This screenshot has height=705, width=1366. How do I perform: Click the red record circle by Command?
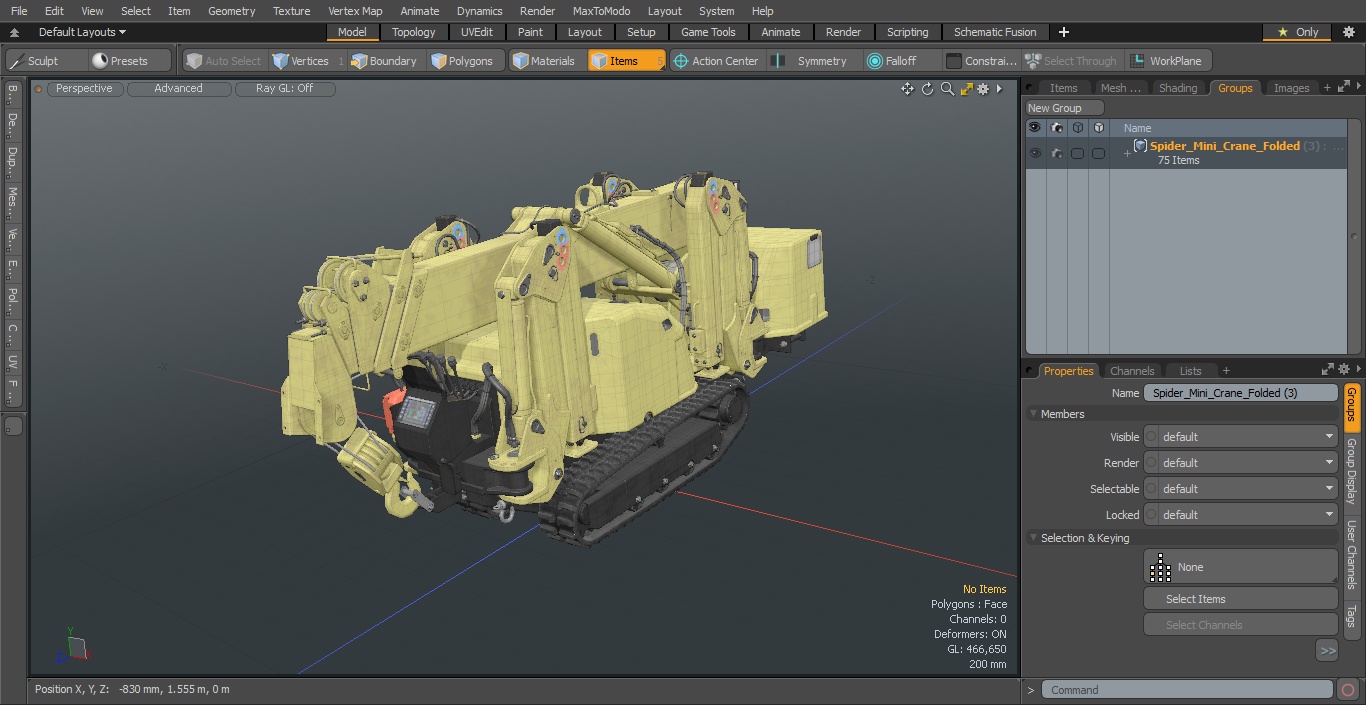pyautogui.click(x=1348, y=689)
